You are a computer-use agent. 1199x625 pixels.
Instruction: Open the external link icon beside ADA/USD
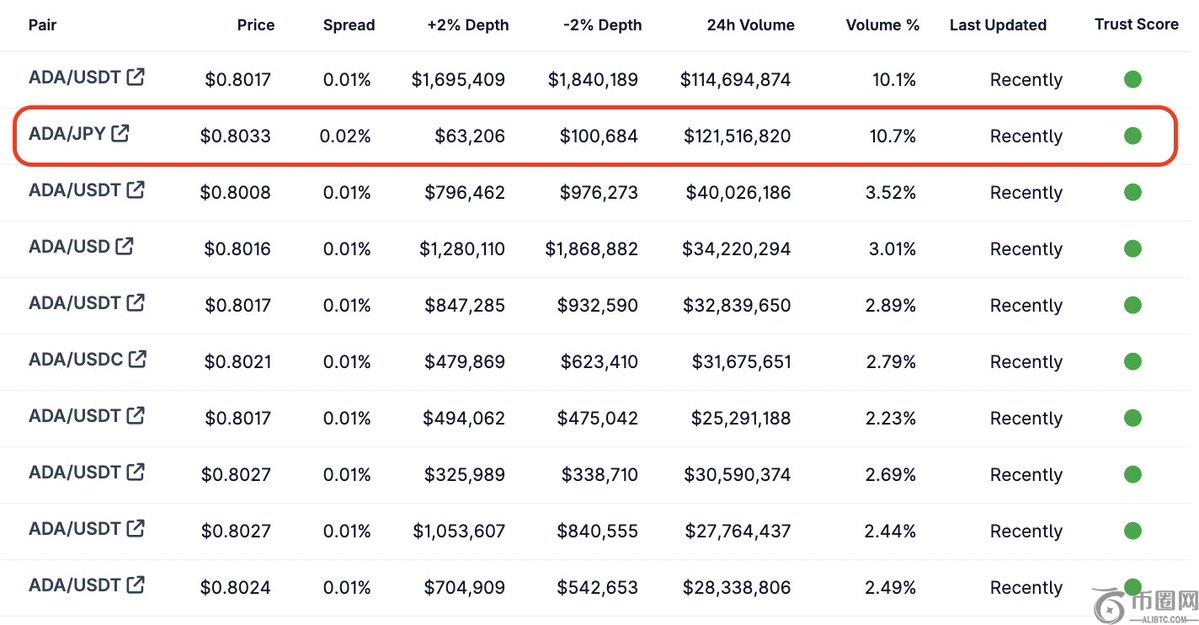point(125,246)
